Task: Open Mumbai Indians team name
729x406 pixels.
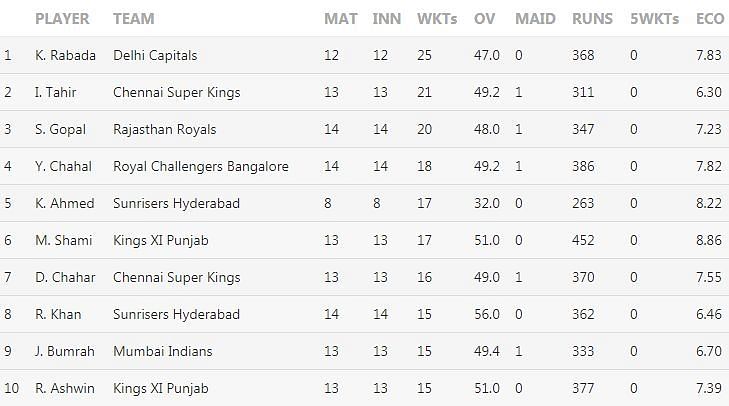Action: coord(163,351)
